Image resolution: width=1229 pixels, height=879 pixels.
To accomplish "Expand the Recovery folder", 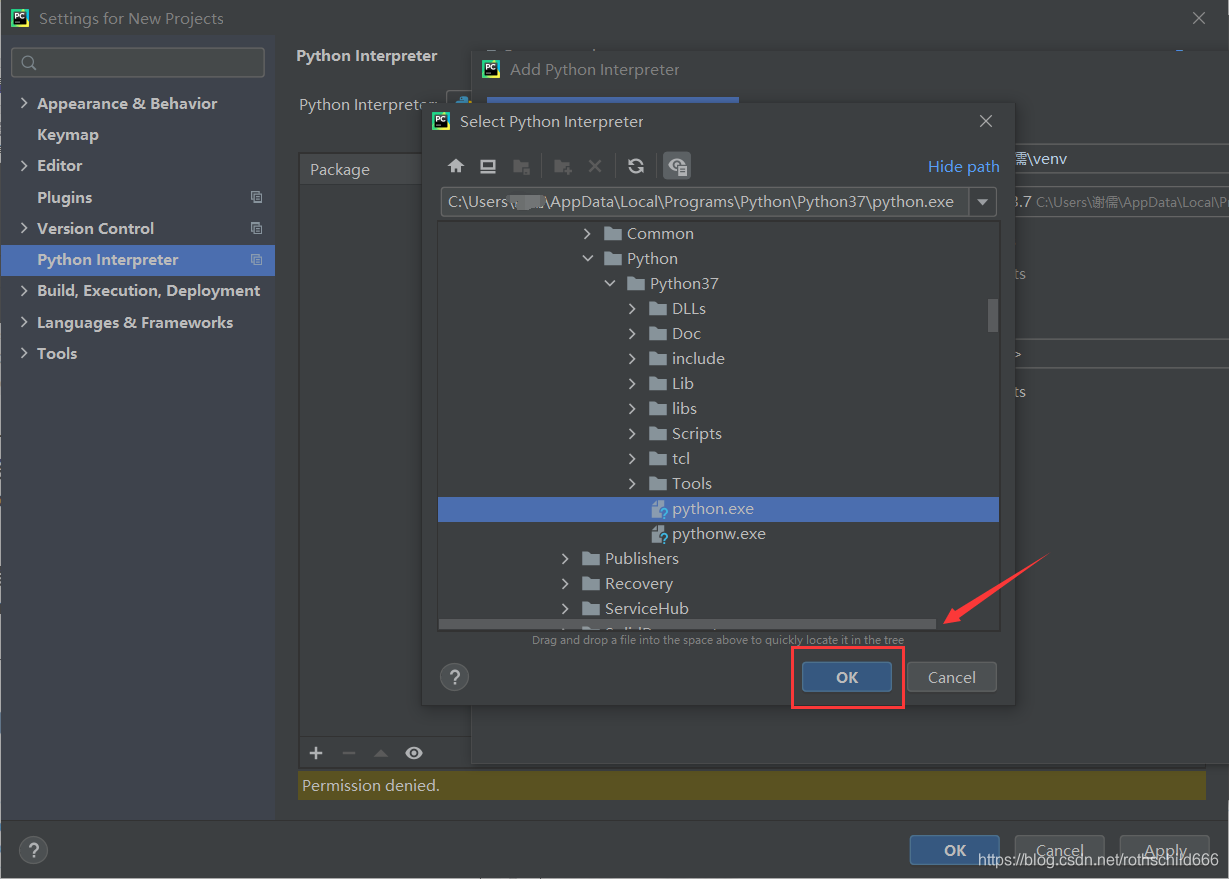I will 566,584.
